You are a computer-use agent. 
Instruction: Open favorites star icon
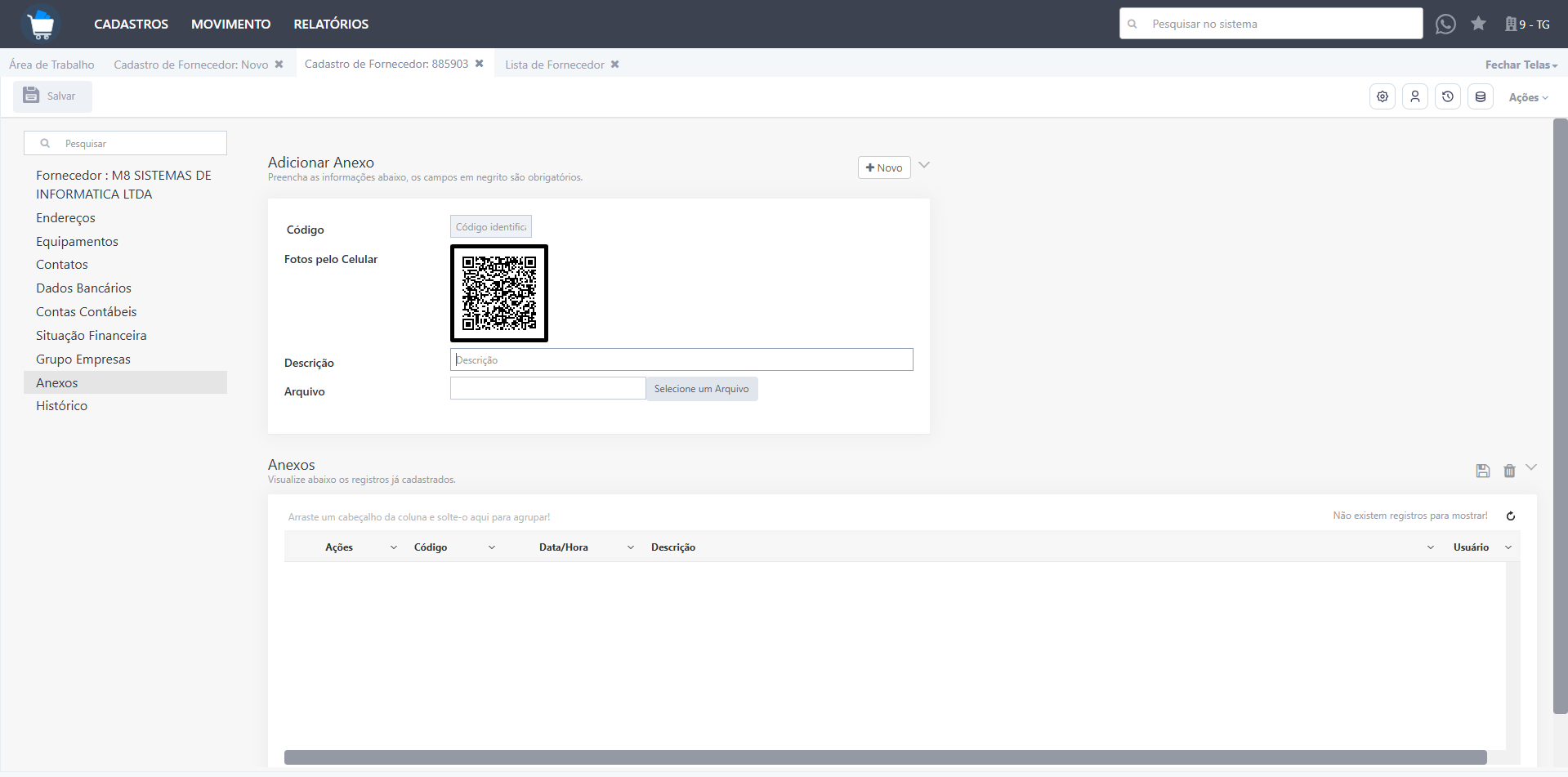[x=1478, y=24]
